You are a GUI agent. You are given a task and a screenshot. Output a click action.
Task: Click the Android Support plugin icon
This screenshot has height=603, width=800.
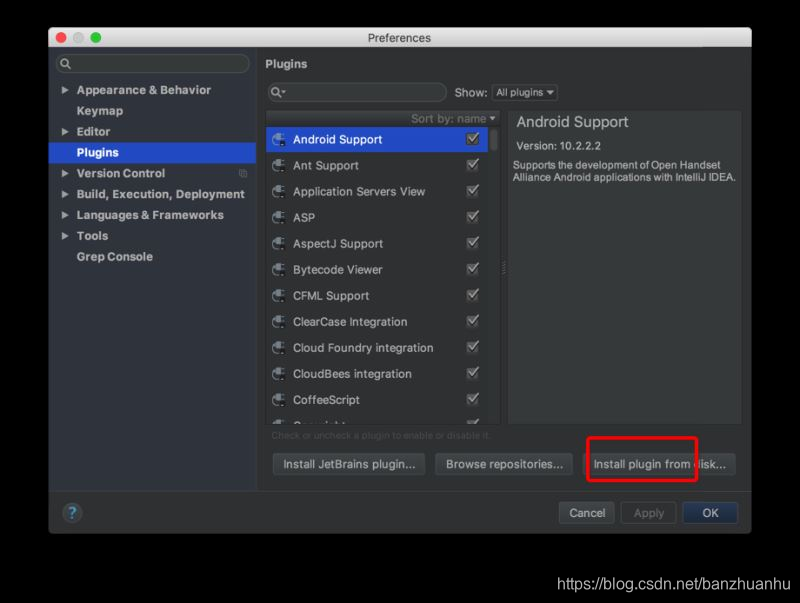pos(279,139)
